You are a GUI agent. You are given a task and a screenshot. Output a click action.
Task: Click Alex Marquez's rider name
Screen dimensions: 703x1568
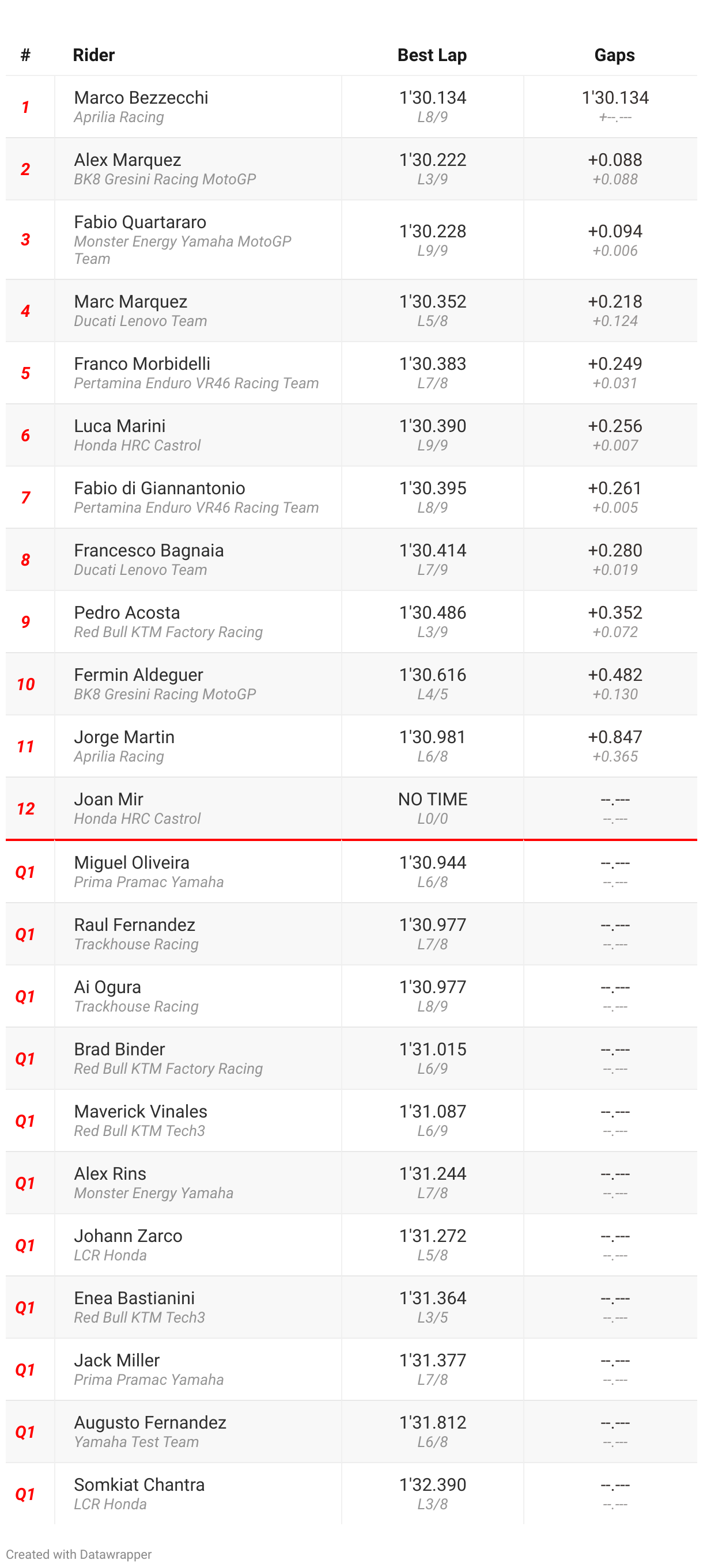click(x=128, y=160)
